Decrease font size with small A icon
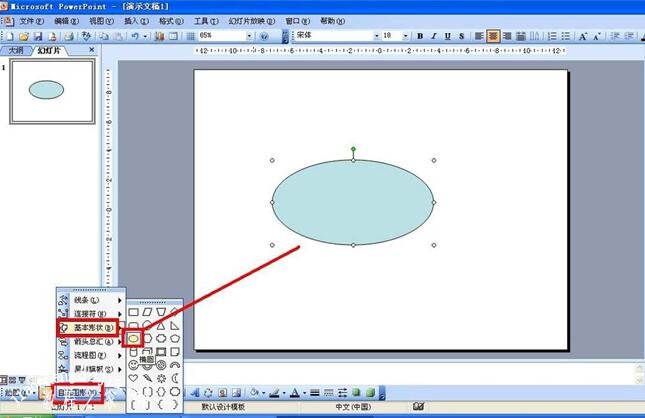Viewport: 645px width, 418px height. tap(597, 36)
